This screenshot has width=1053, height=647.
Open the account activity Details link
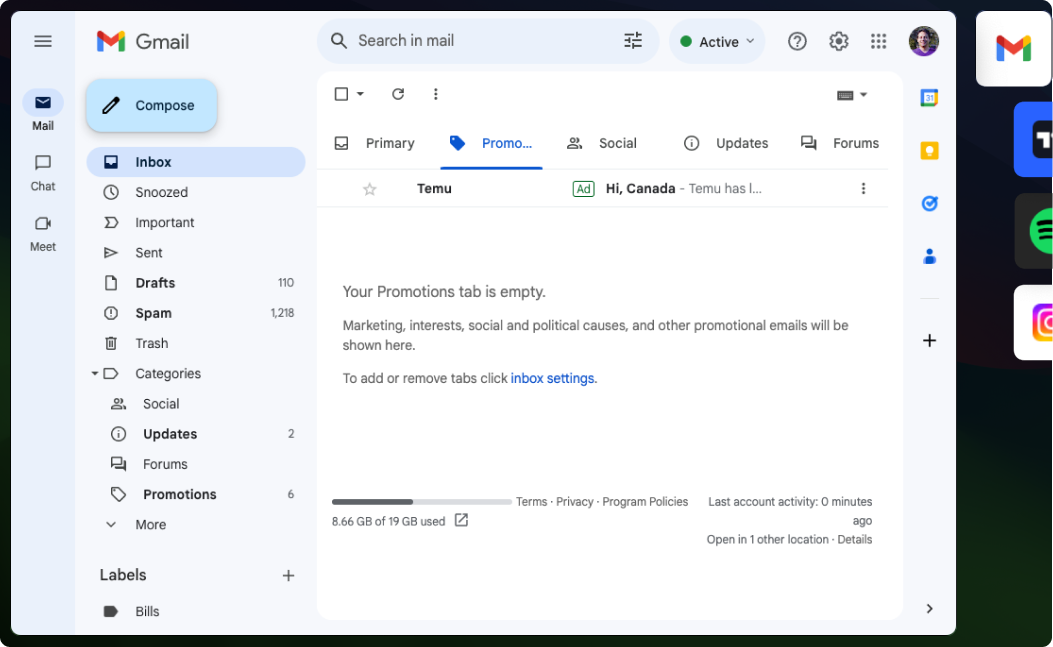pyautogui.click(x=854, y=540)
